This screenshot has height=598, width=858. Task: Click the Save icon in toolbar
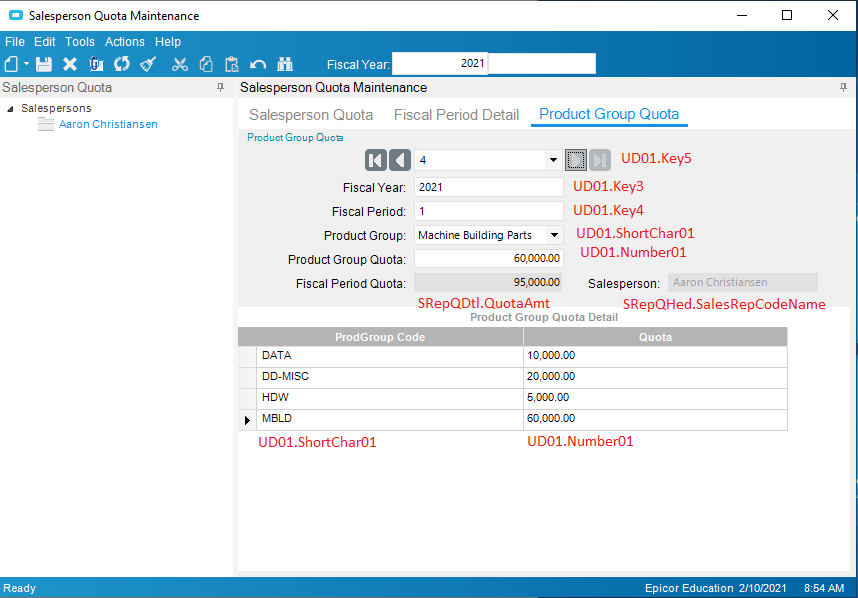(44, 64)
